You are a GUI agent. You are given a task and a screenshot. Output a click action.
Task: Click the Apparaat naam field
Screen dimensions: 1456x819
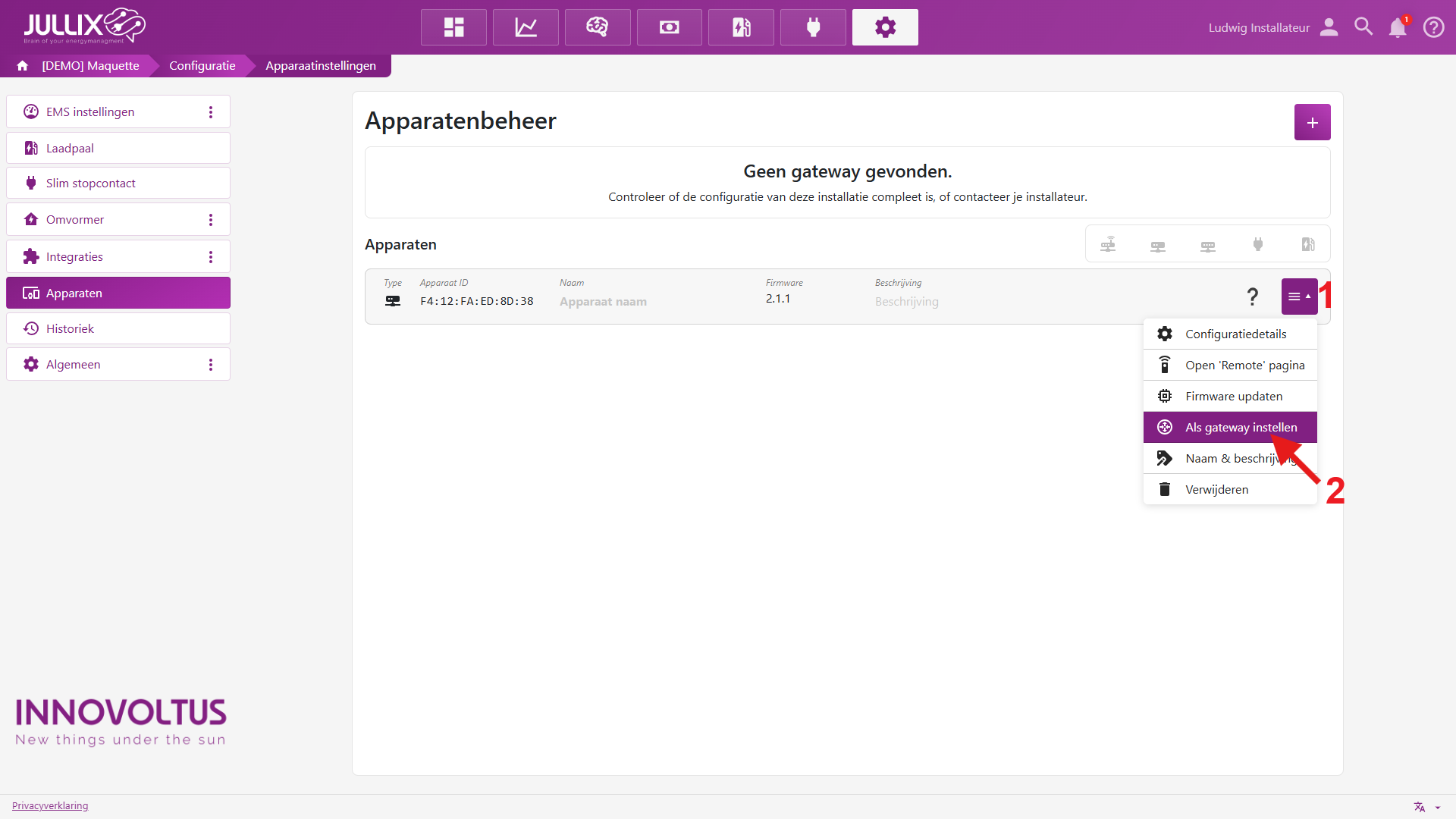click(603, 302)
